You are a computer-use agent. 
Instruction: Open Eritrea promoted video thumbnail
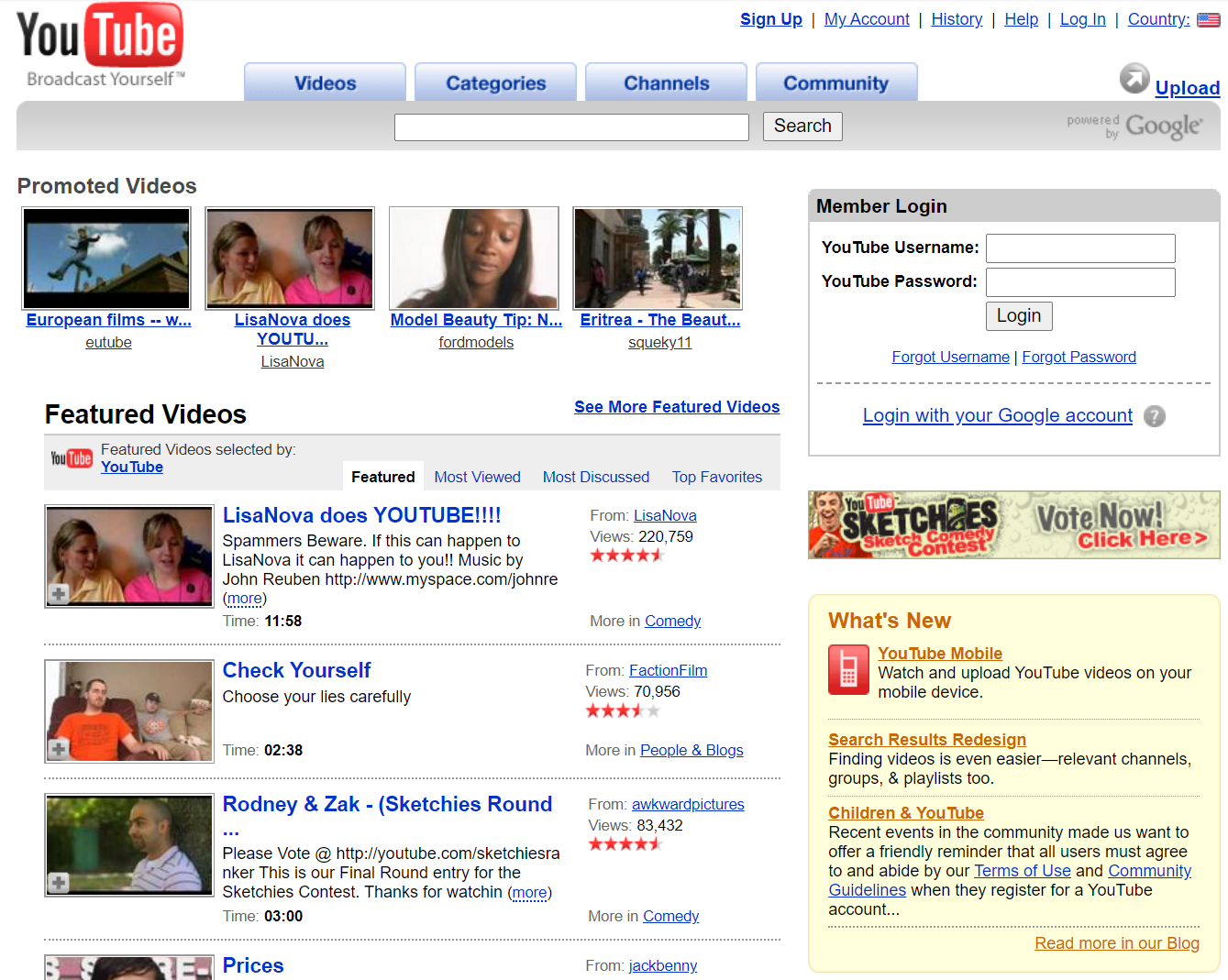pyautogui.click(x=658, y=259)
